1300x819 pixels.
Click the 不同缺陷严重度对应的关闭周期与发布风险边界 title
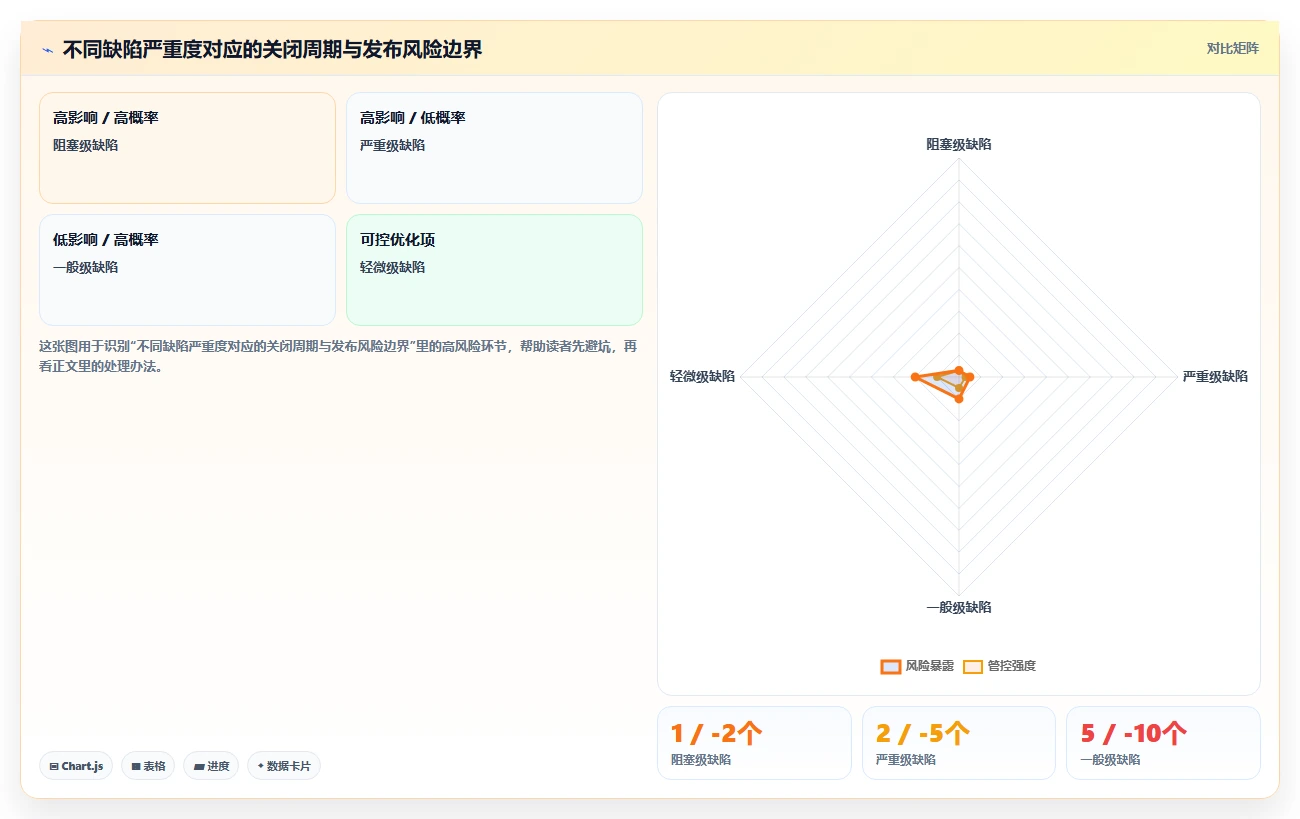coord(272,50)
